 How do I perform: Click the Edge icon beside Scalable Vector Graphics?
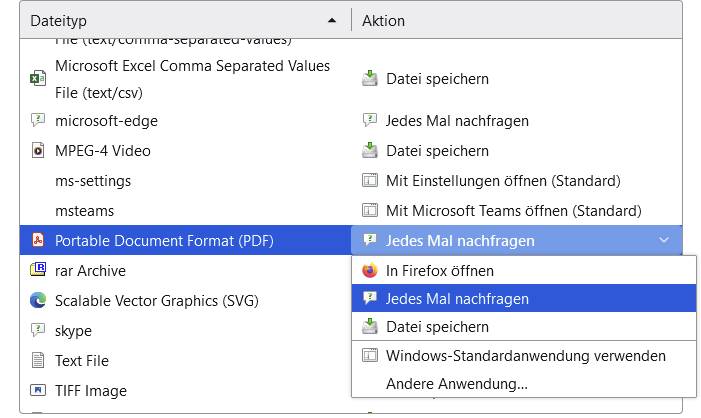point(38,300)
